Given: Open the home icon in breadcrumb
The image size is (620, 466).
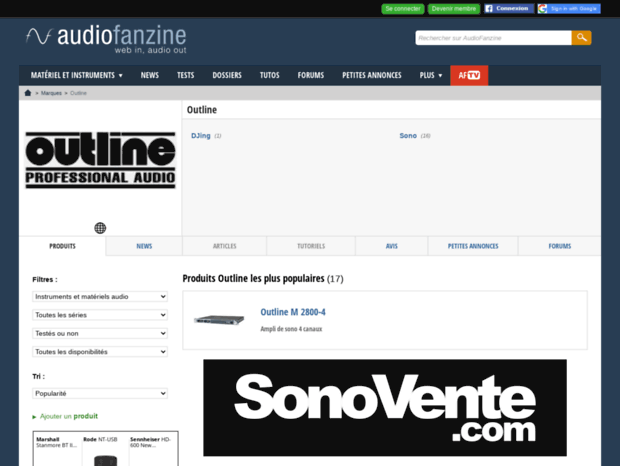Looking at the screenshot, I should point(28,93).
